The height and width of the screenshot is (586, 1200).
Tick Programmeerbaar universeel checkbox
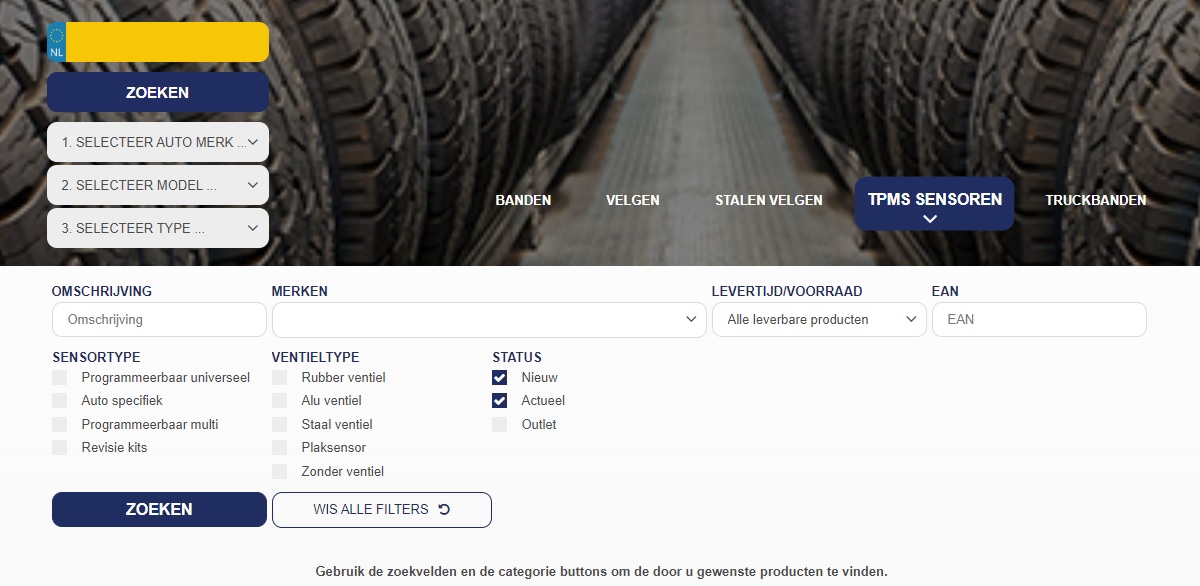(60, 378)
